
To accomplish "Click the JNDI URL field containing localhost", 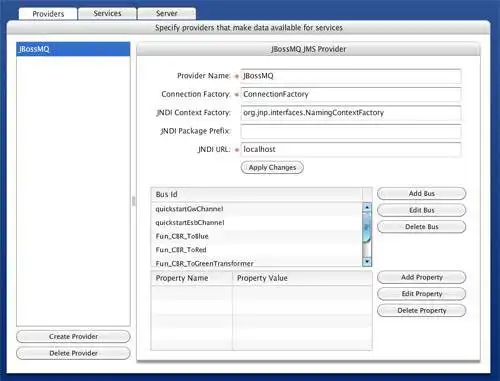I will point(351,149).
